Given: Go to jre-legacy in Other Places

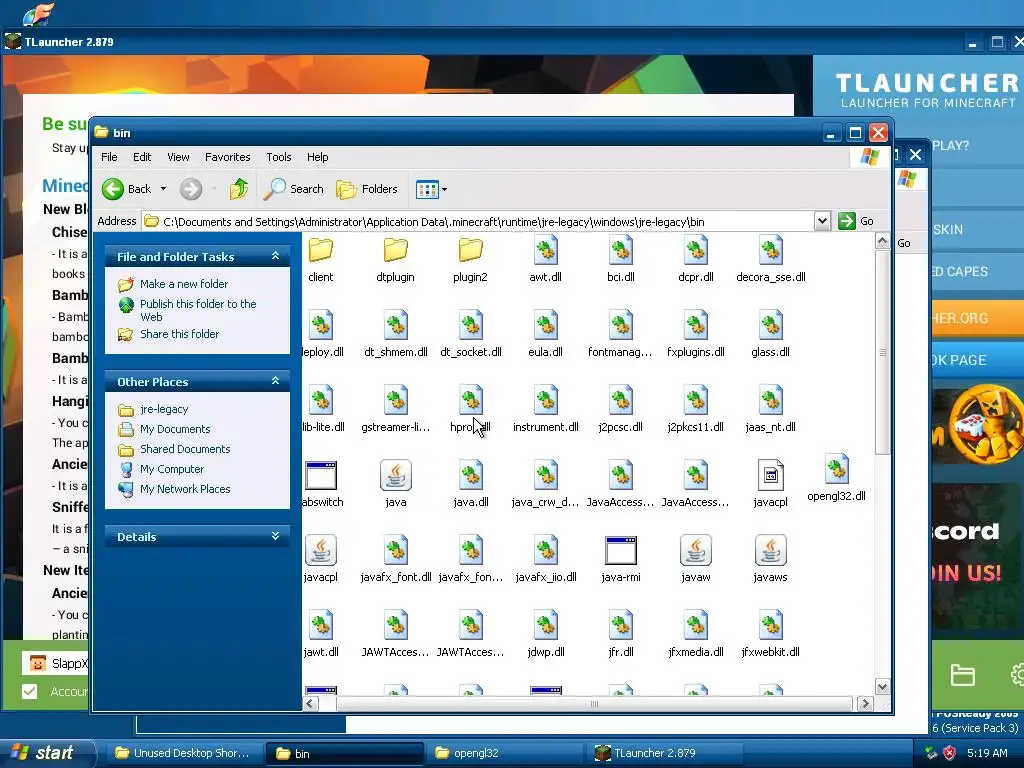Looking at the screenshot, I should (x=164, y=409).
